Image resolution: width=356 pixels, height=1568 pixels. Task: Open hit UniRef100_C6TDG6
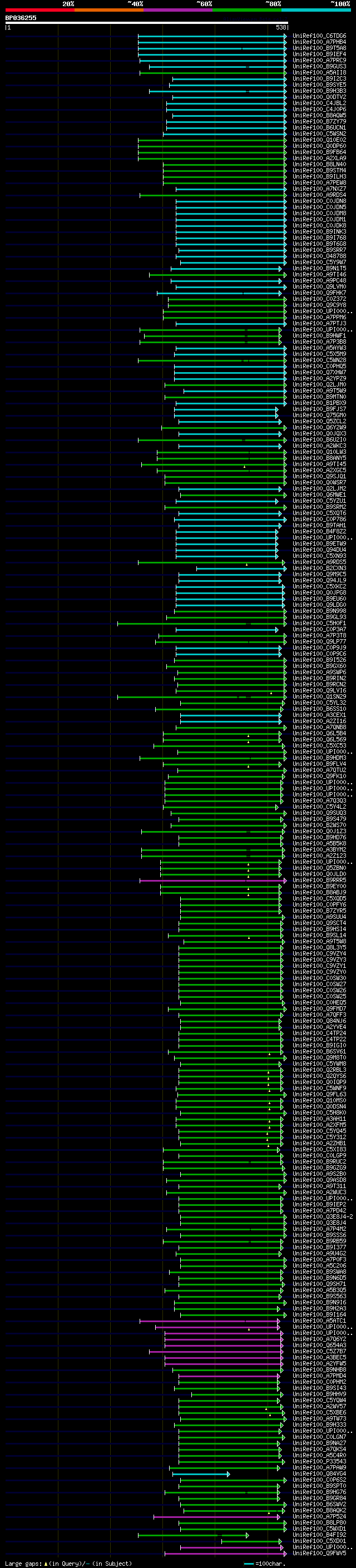click(x=319, y=36)
